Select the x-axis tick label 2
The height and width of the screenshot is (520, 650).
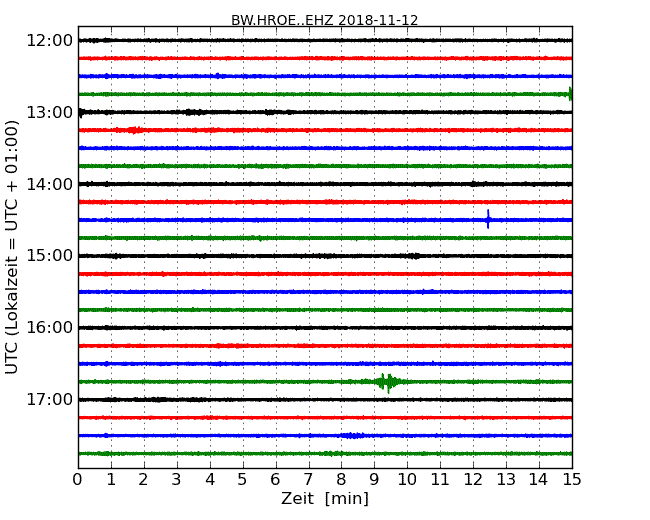[144, 479]
